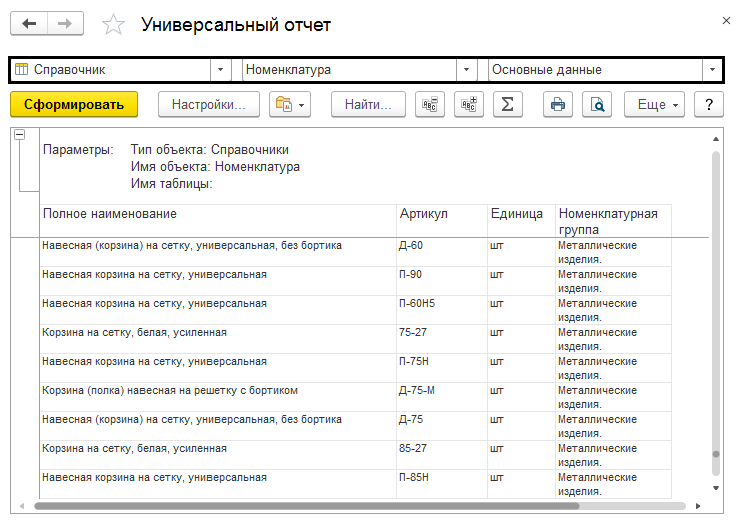Open the report variants dropdown button
736x520 pixels.
pos(292,104)
